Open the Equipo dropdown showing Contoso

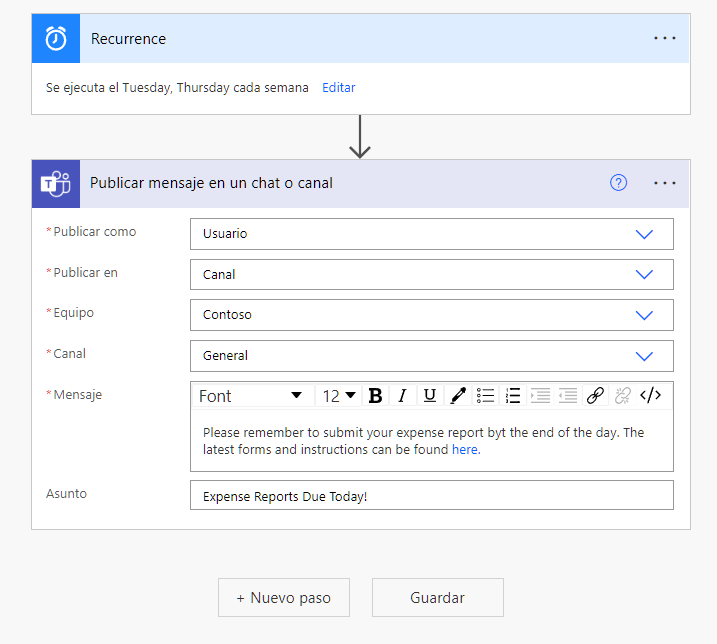coord(432,315)
